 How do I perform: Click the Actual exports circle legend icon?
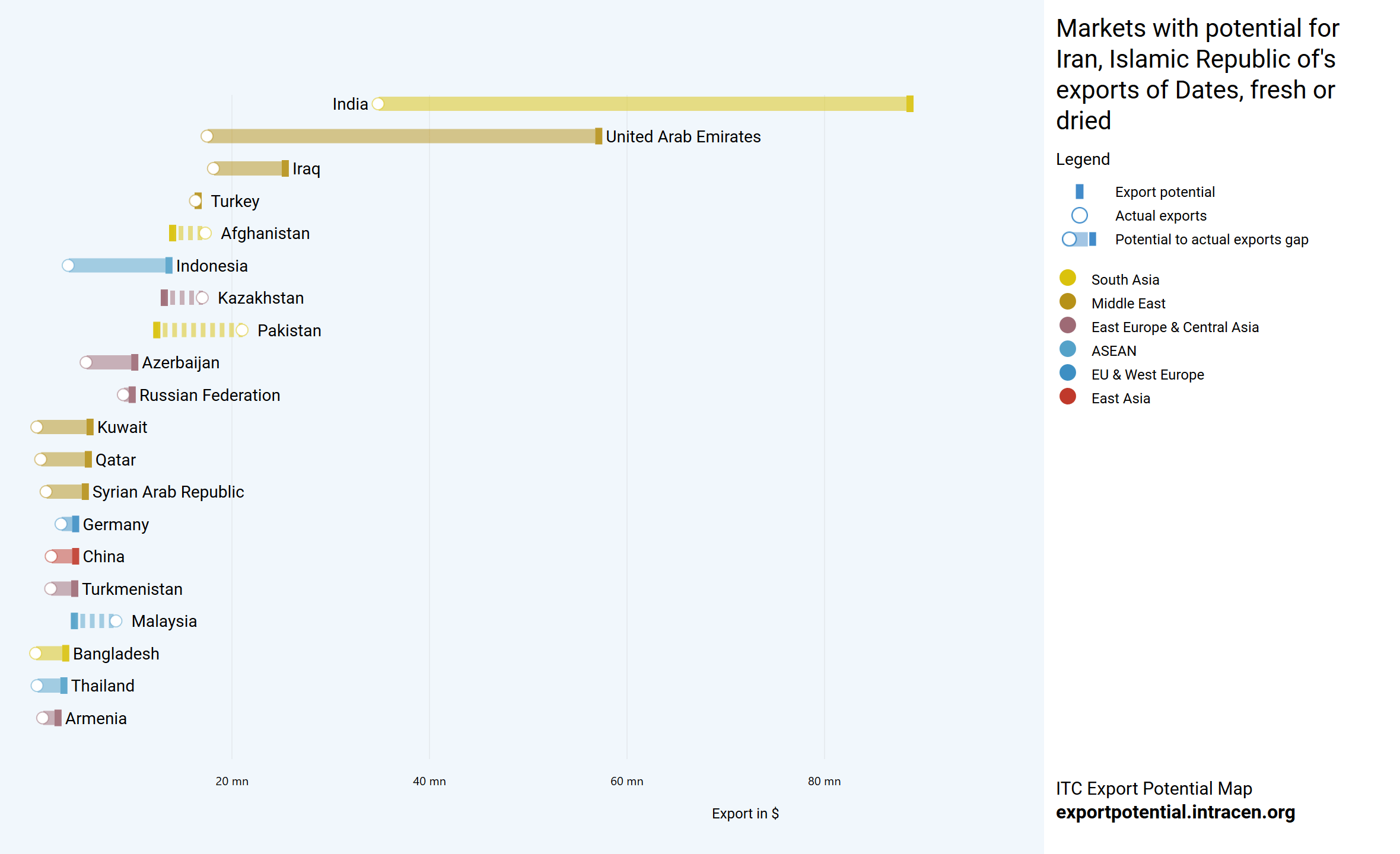point(1079,215)
